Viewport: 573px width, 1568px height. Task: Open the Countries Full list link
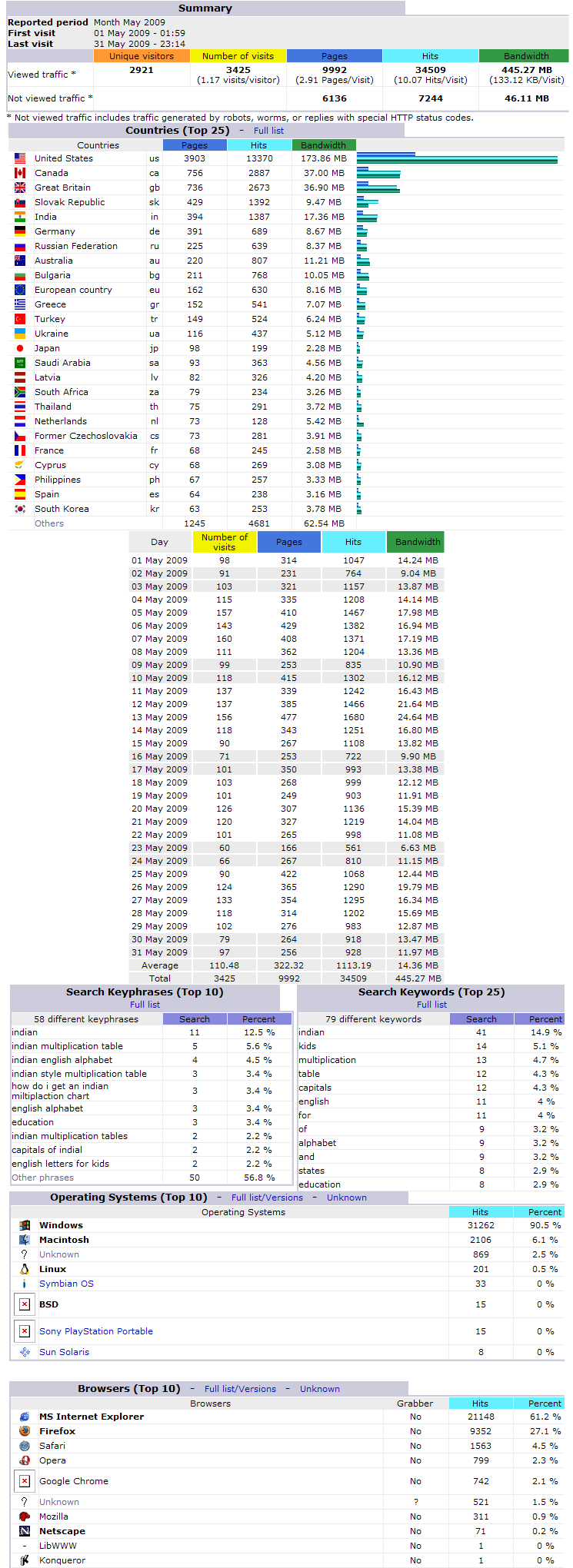[x=268, y=131]
